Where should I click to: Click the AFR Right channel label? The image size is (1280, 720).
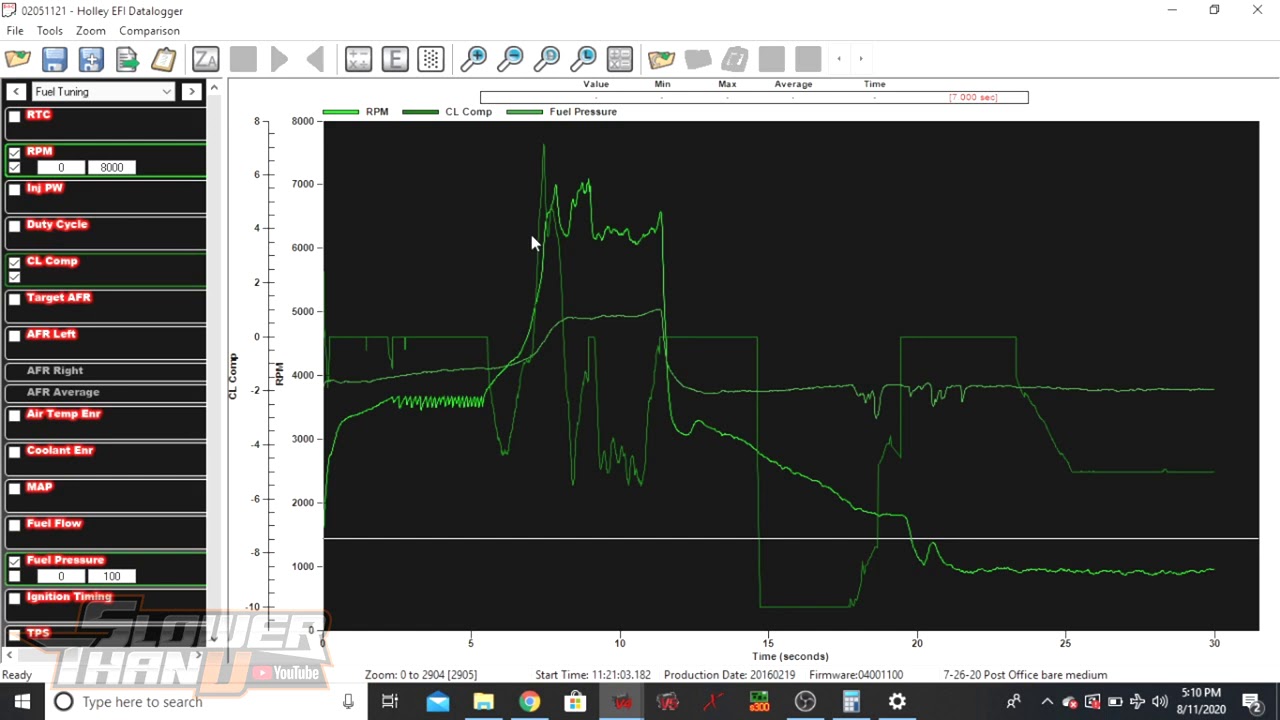click(55, 370)
